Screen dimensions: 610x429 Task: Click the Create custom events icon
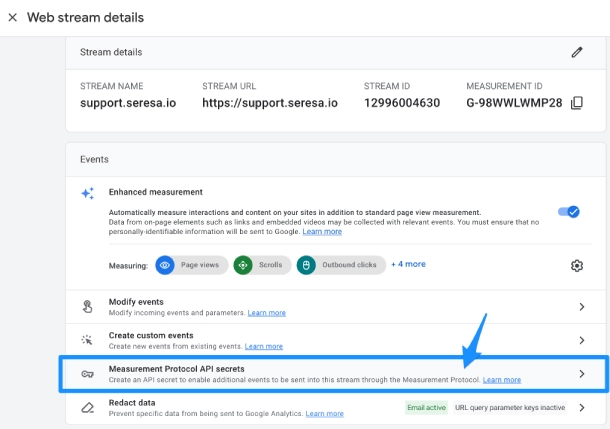point(87,340)
